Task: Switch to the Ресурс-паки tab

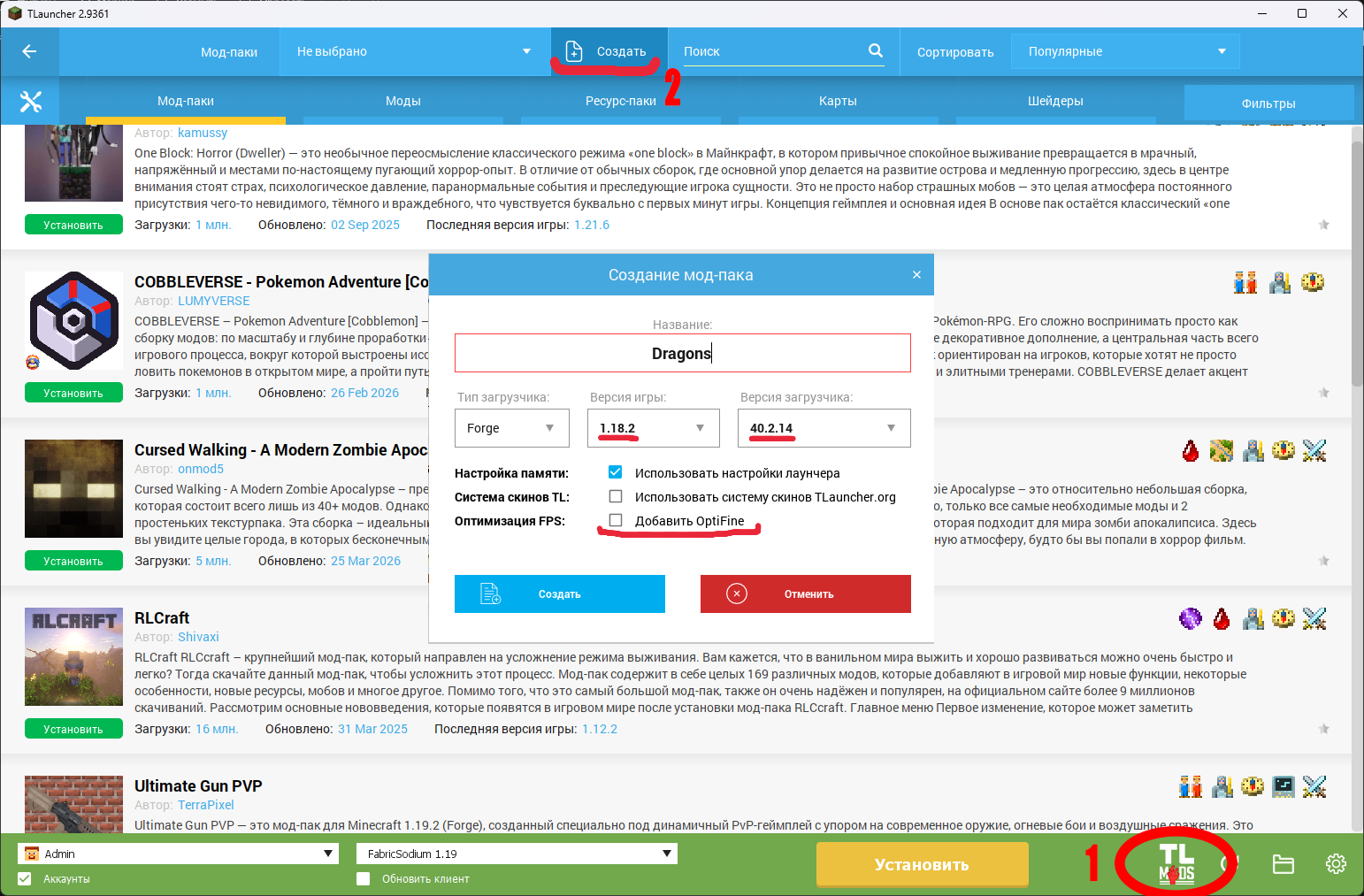Action: click(621, 101)
